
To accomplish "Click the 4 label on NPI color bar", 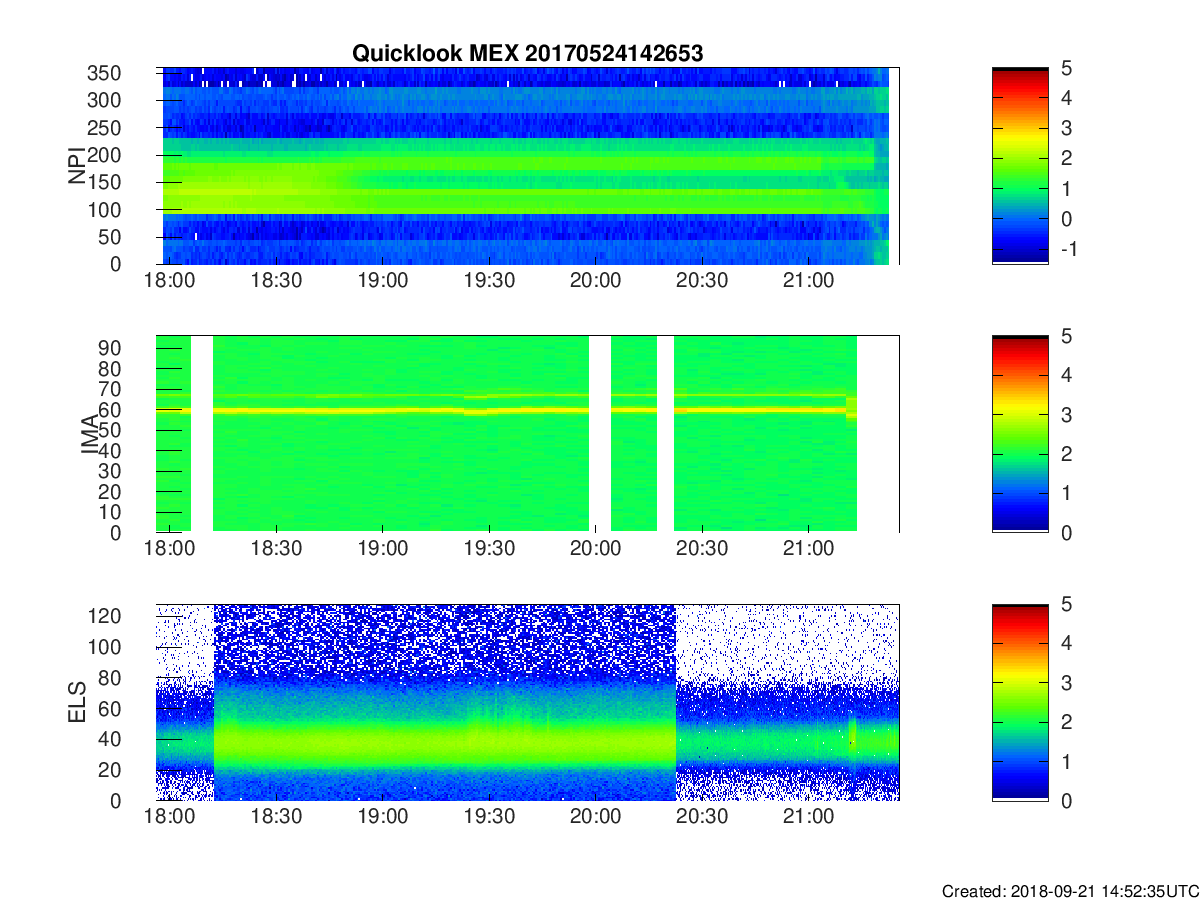I will pyautogui.click(x=1065, y=98).
